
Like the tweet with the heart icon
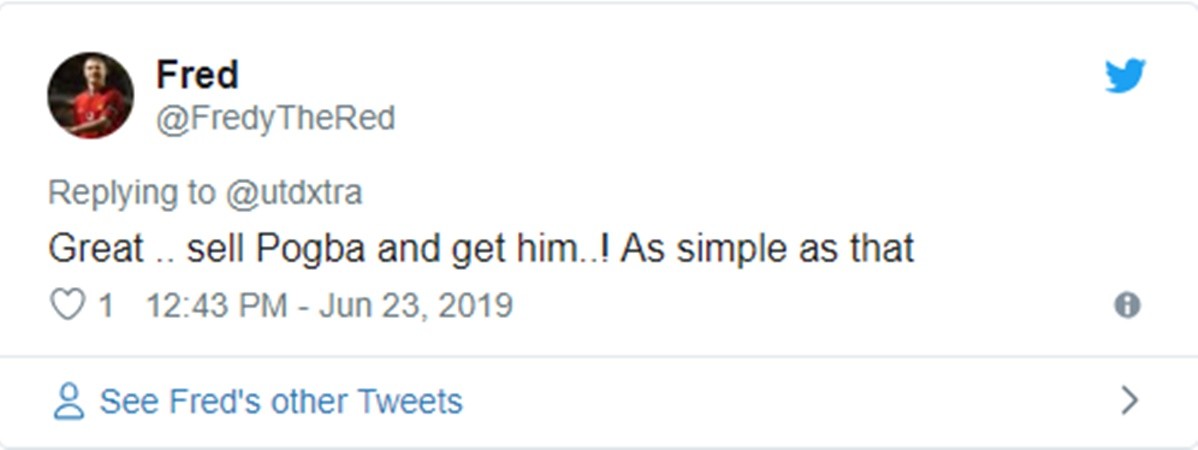(68, 305)
